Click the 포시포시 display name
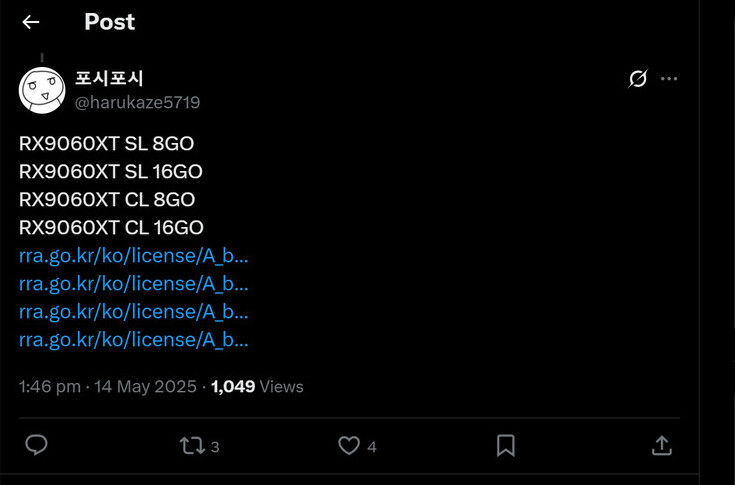735x485 pixels. [109, 78]
